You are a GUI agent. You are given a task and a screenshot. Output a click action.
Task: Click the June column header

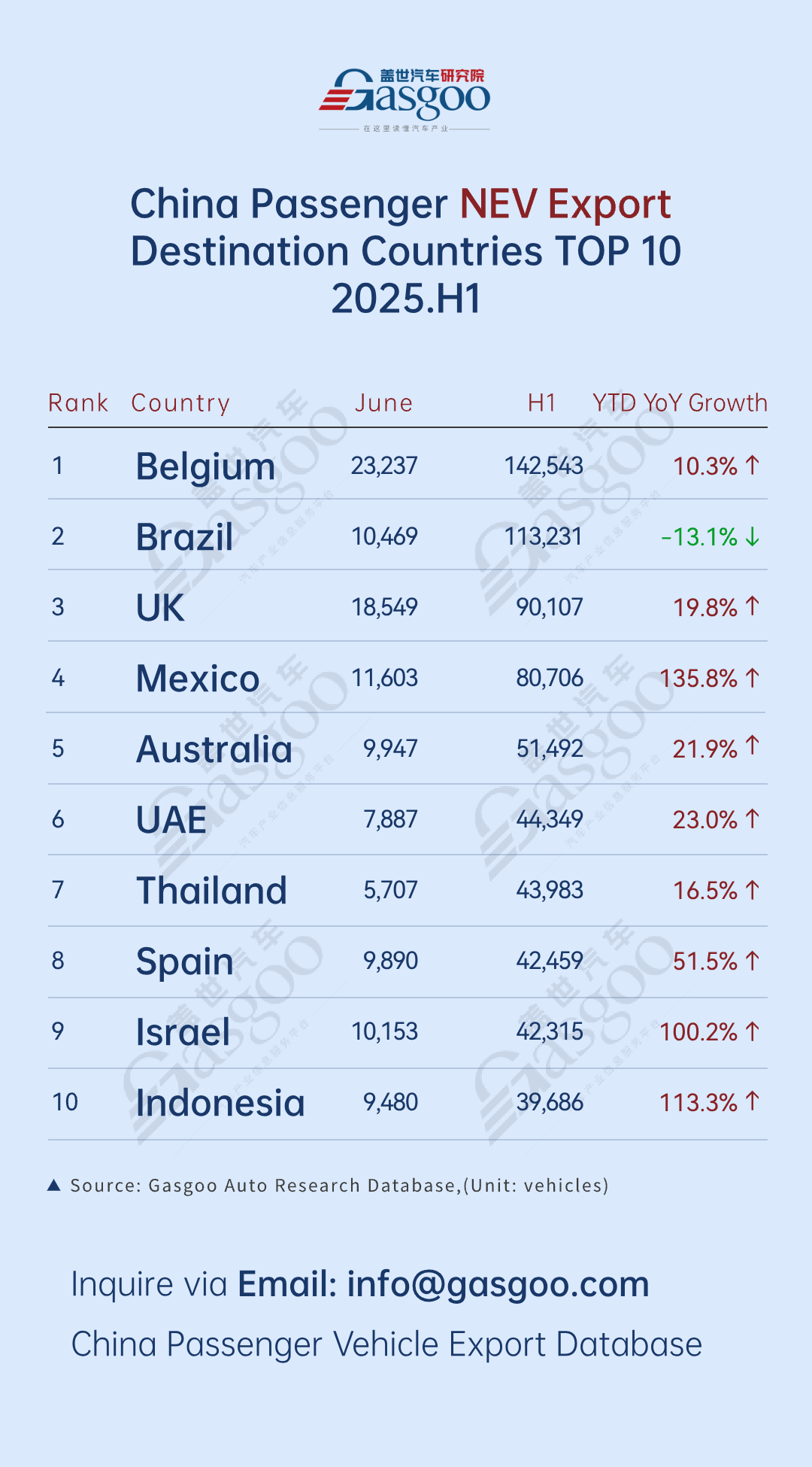pos(383,403)
